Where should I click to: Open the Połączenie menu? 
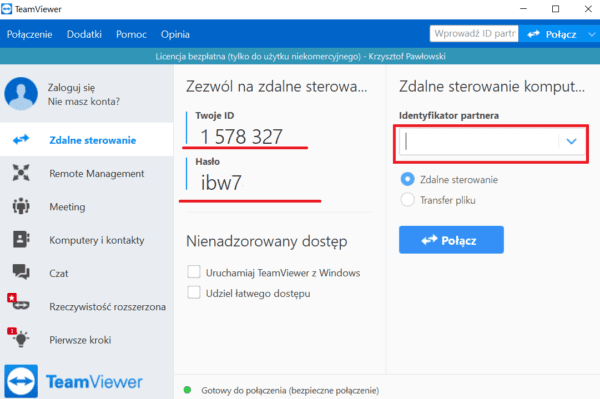point(29,34)
